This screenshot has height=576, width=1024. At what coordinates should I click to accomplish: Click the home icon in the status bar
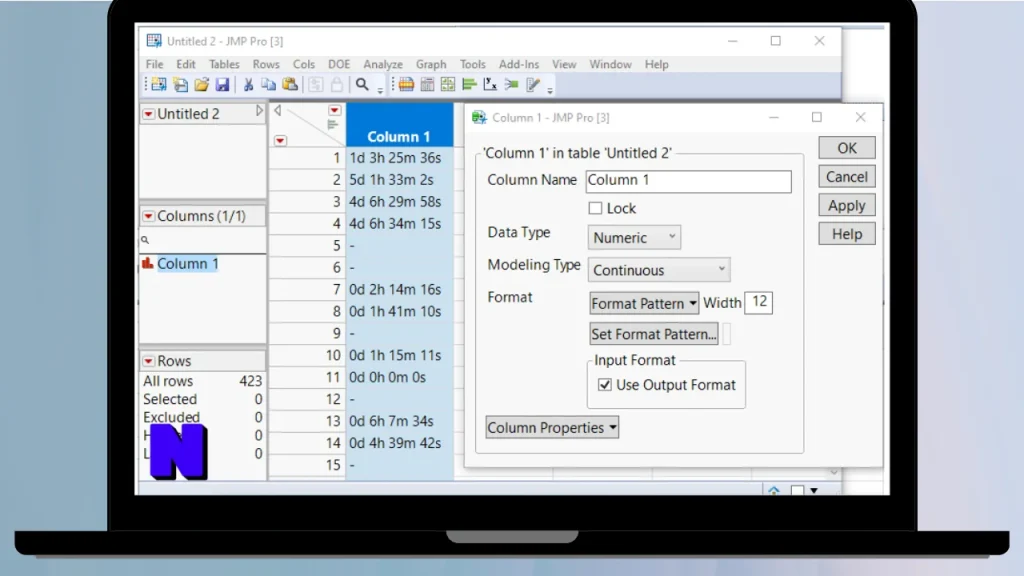point(774,490)
